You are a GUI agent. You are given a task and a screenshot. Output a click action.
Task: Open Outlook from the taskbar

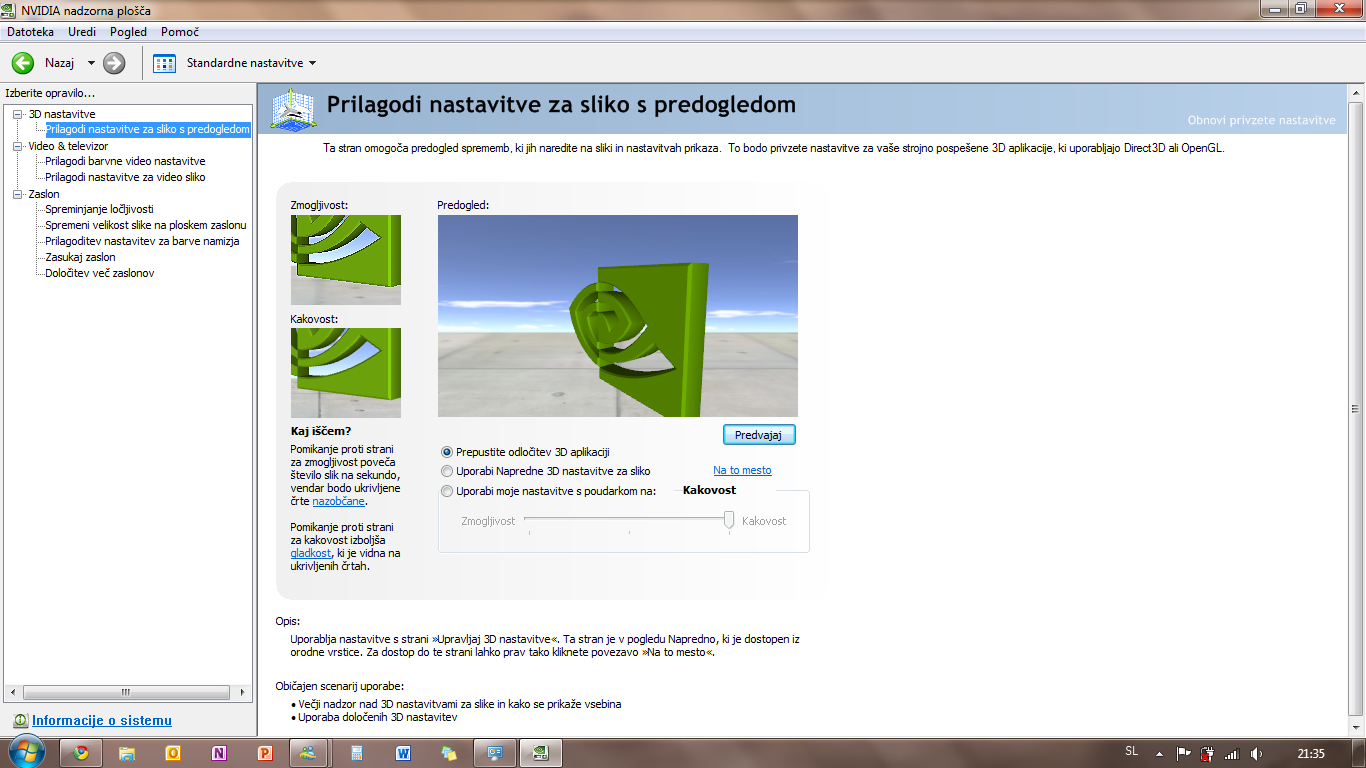[x=173, y=753]
